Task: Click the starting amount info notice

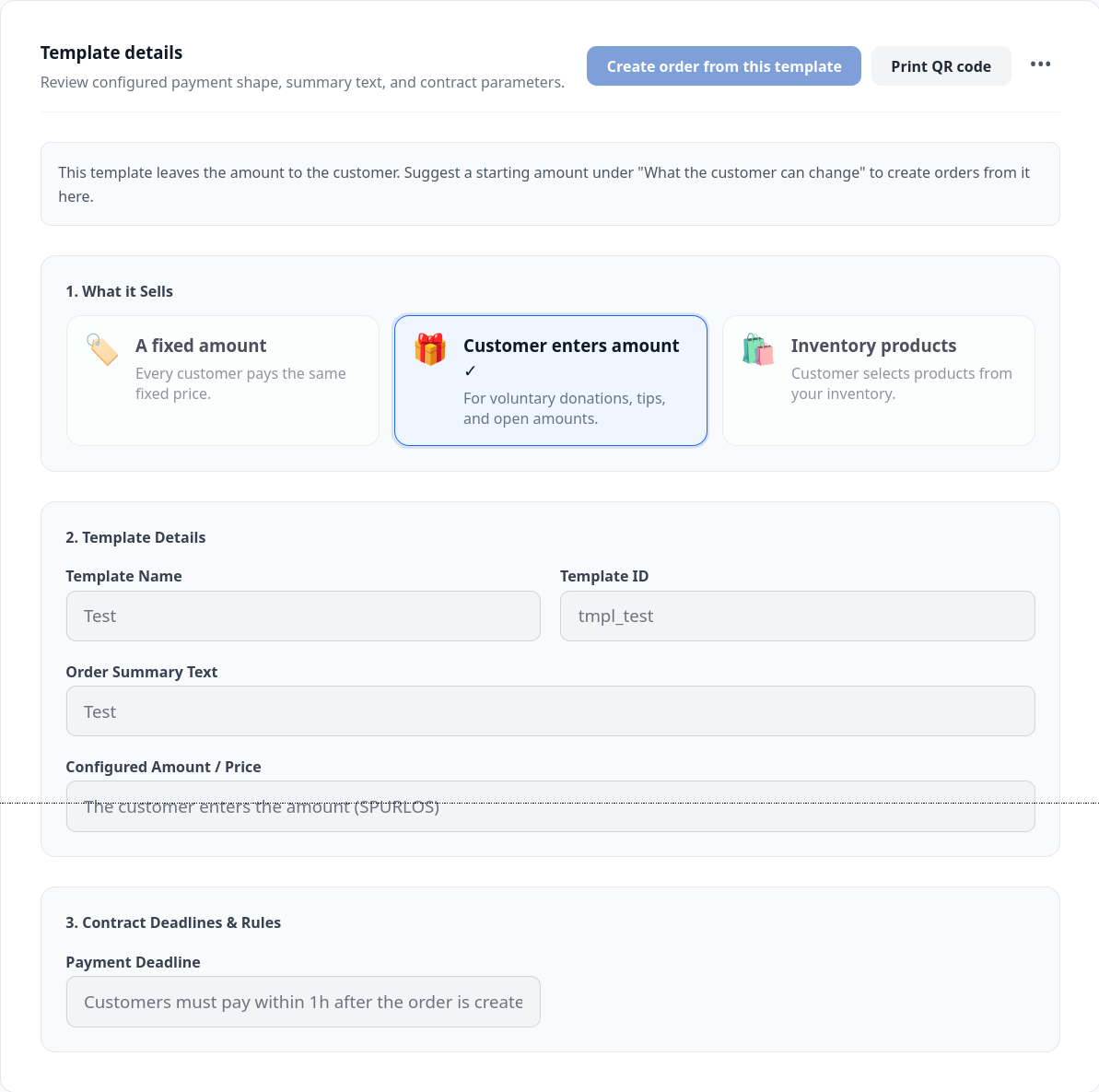Action: [x=550, y=183]
